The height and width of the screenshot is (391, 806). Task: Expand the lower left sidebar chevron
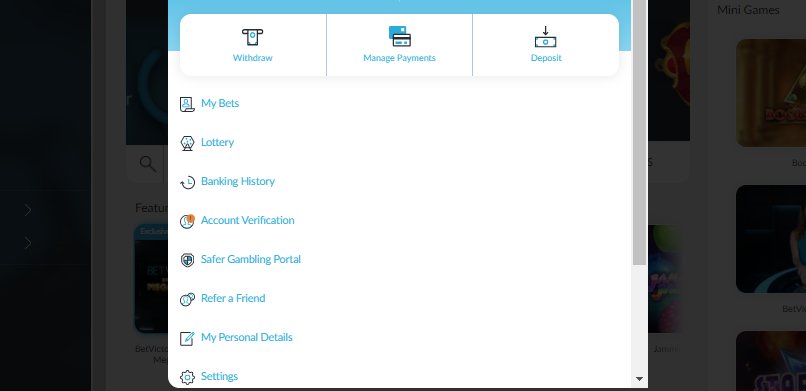[28, 243]
